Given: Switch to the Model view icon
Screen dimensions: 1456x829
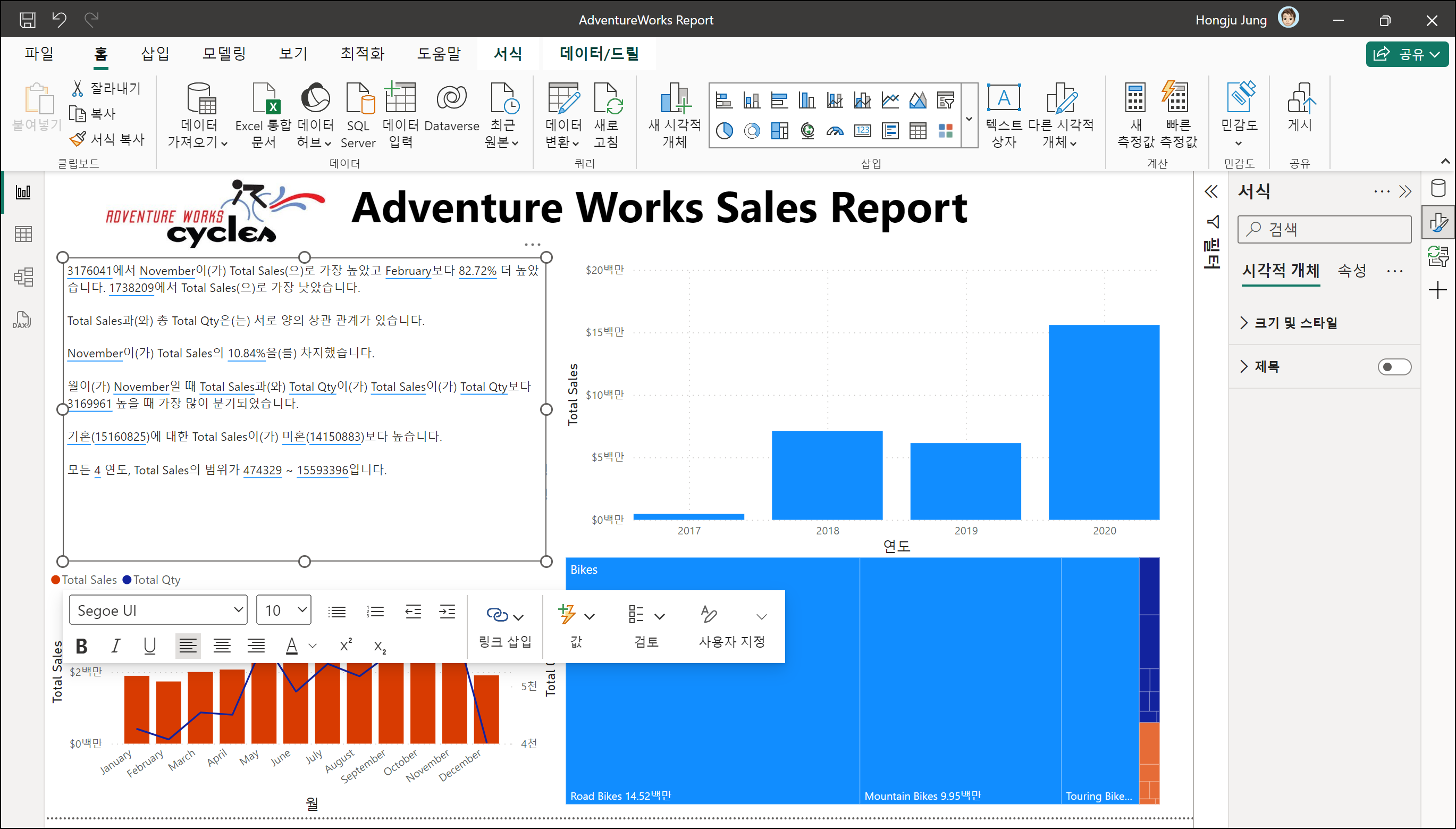Looking at the screenshot, I should (23, 277).
